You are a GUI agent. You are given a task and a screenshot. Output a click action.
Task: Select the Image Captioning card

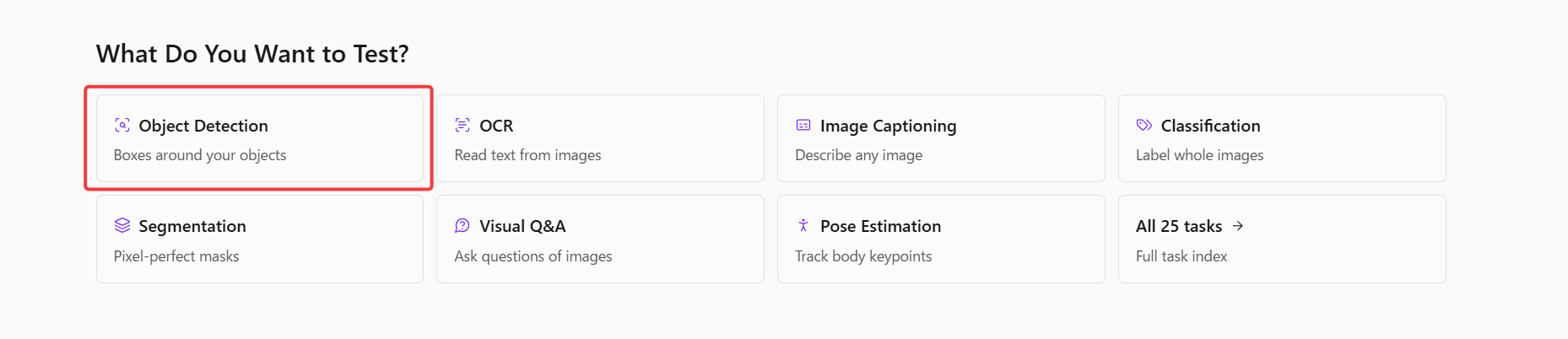[941, 138]
